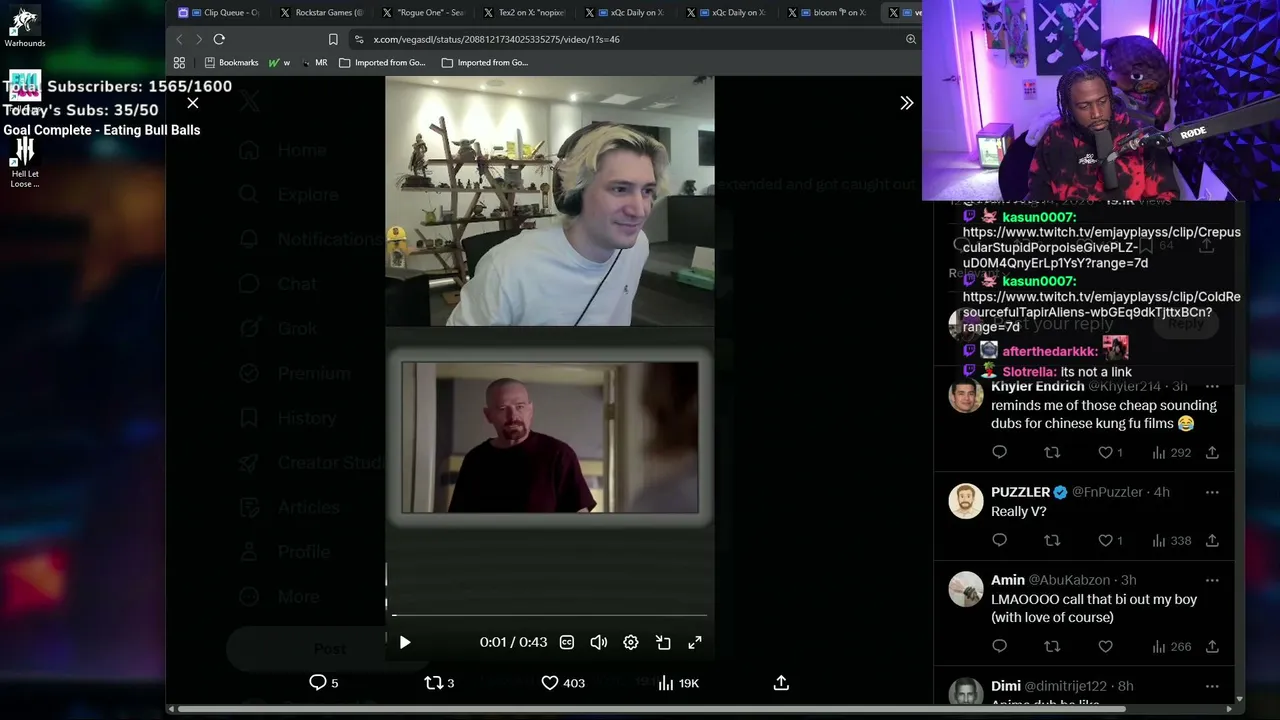Open video playback settings gear

[x=631, y=642]
